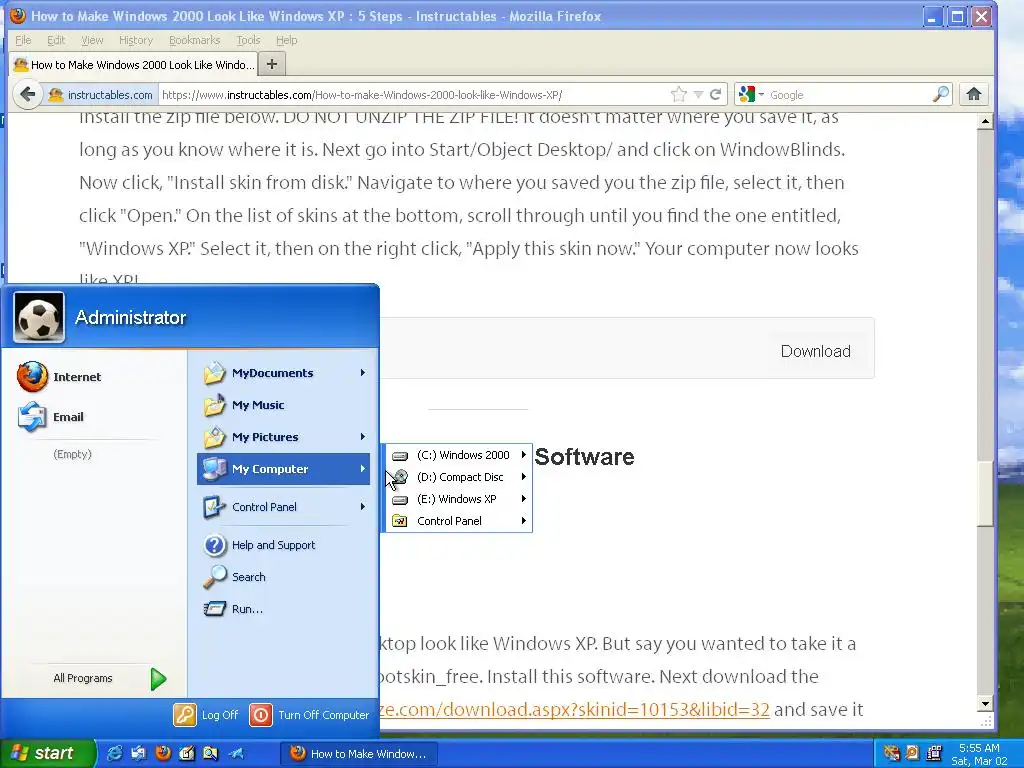
Task: Expand All Programs with the green arrow
Action: coord(158,679)
